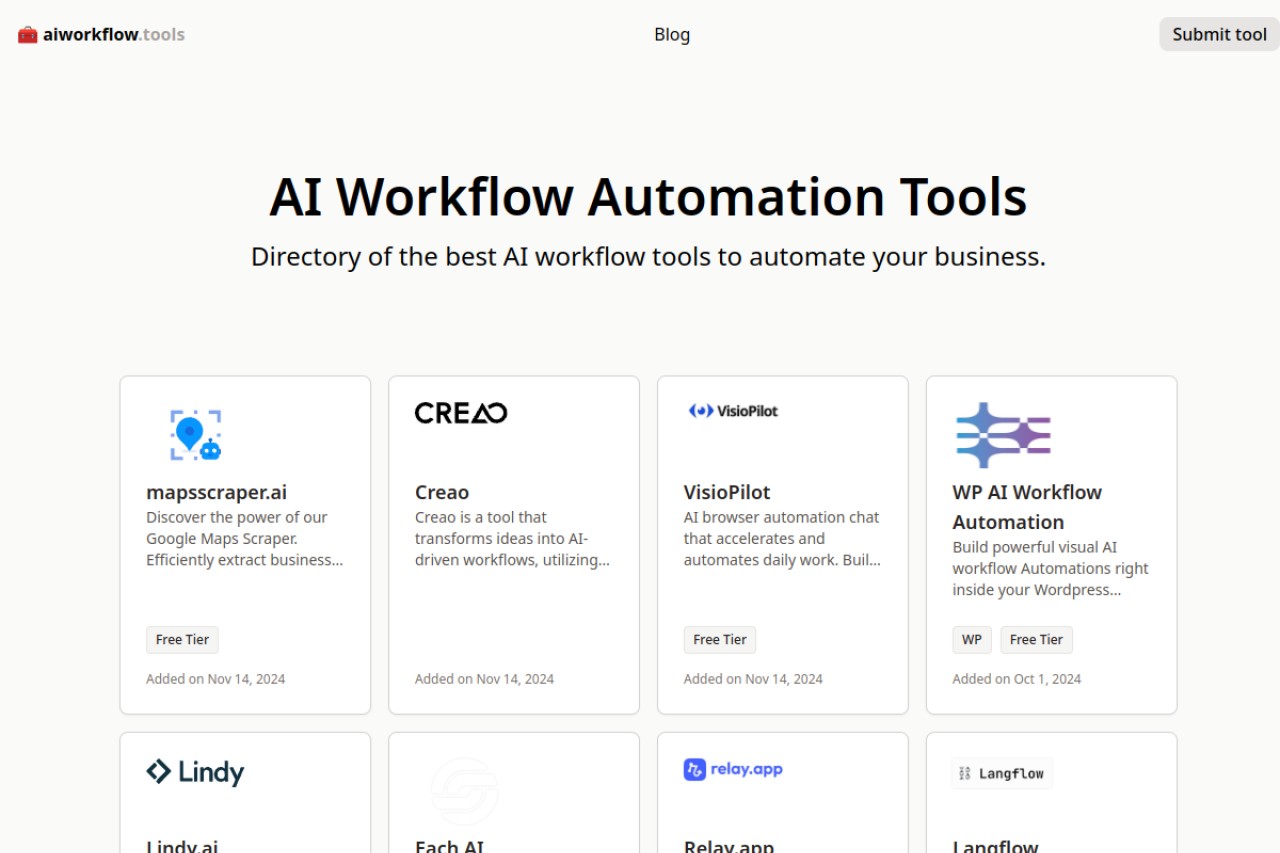This screenshot has height=853, width=1280.
Task: Click the WP AI Workflow Automation logo
Action: [x=1003, y=435]
